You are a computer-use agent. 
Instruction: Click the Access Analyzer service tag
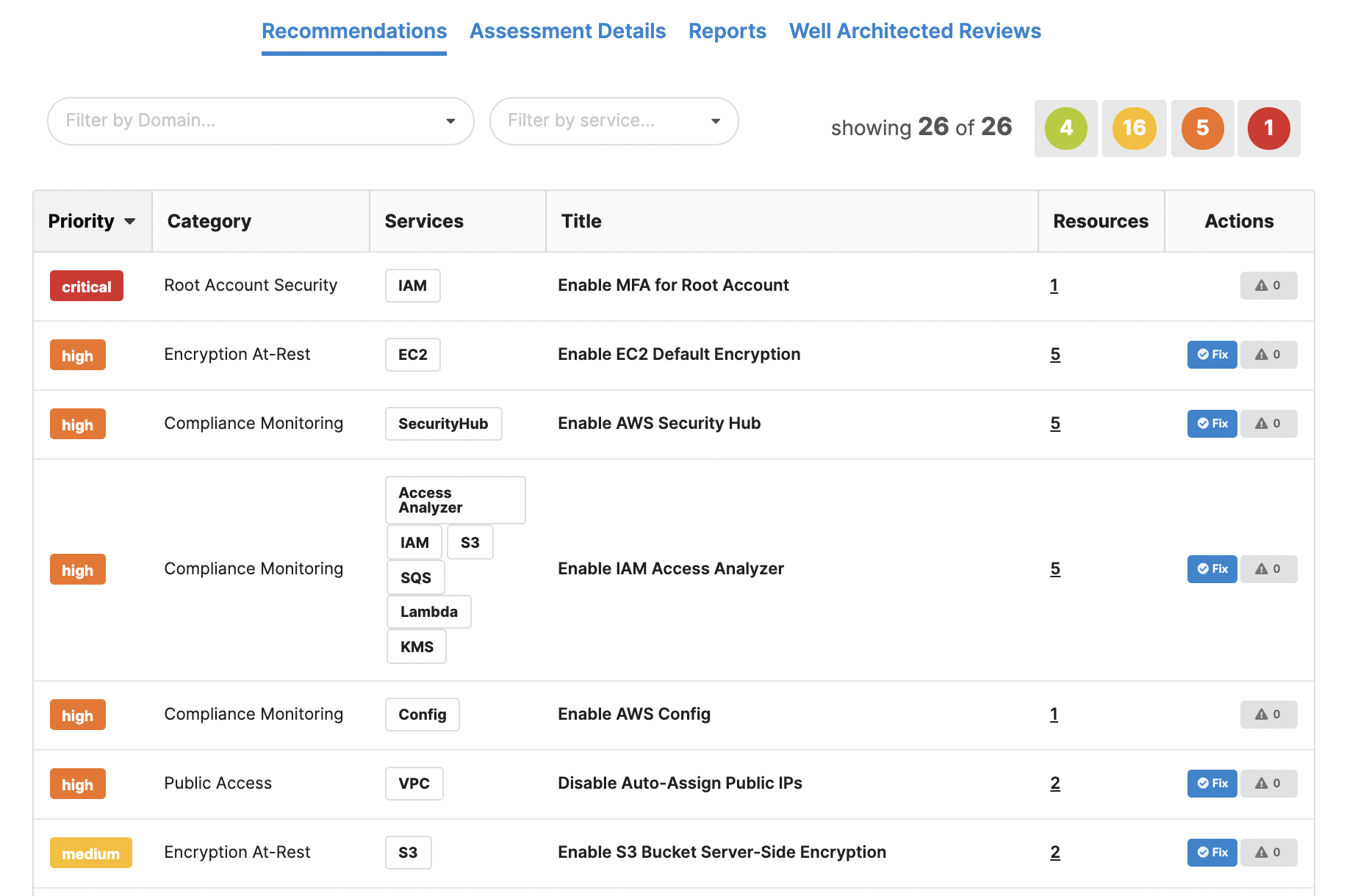[x=456, y=500]
